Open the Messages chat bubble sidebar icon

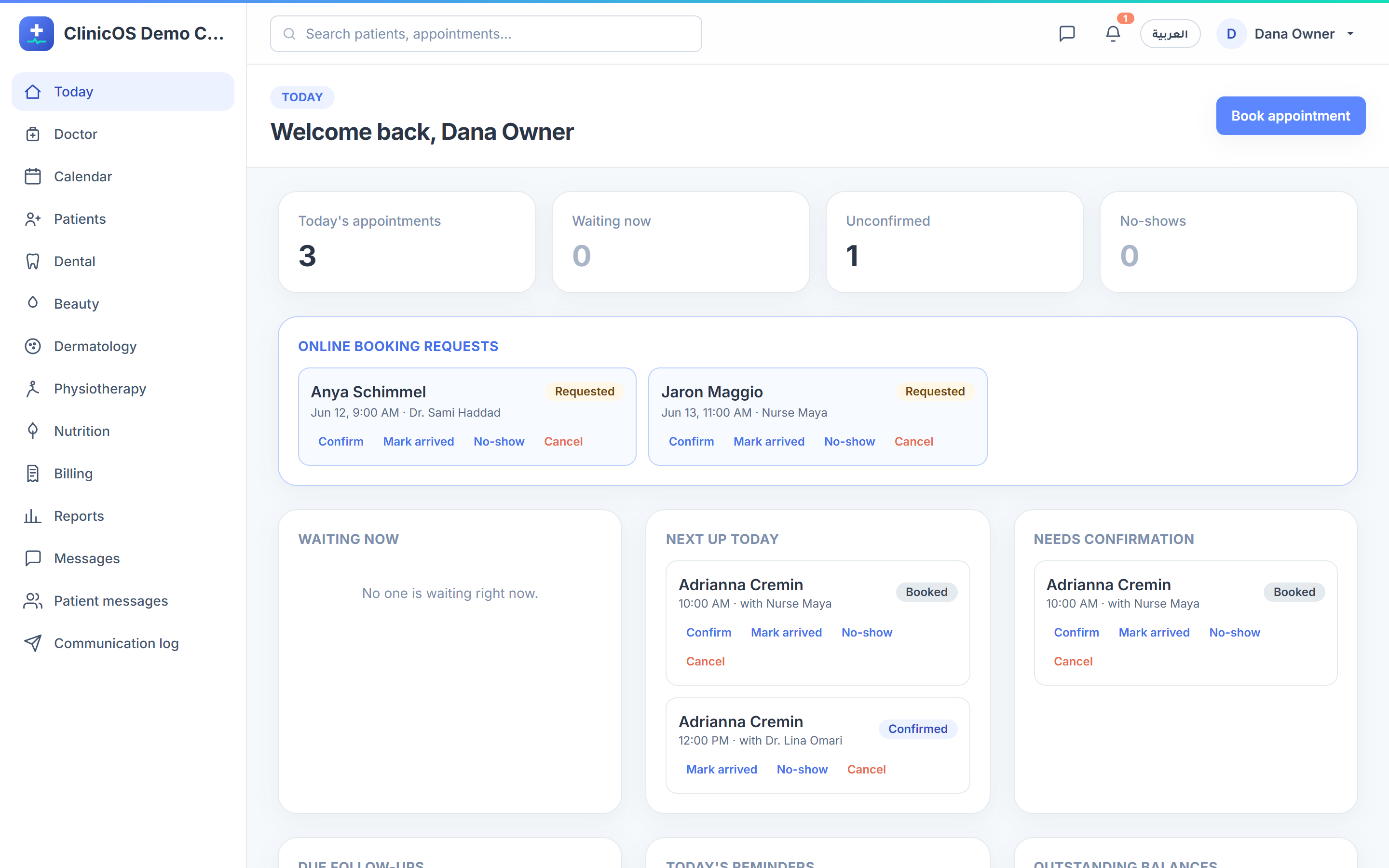coord(33,558)
